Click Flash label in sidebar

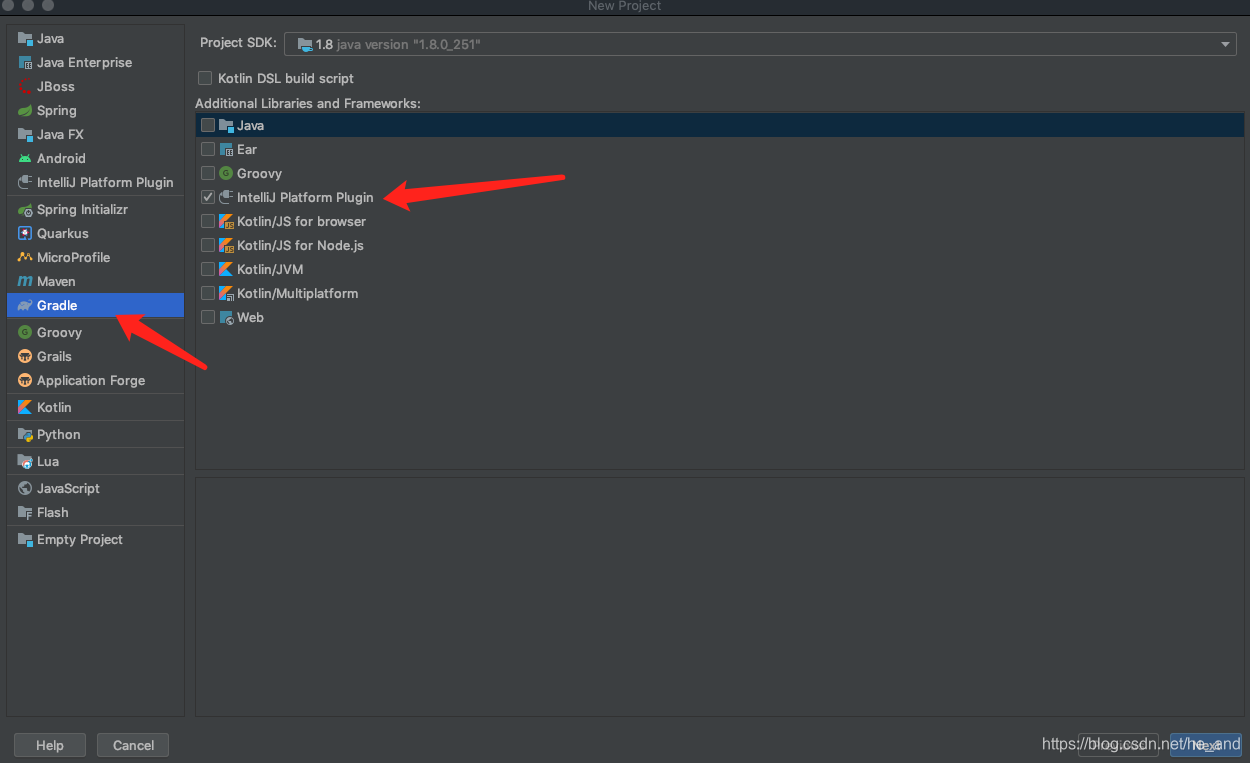point(53,512)
